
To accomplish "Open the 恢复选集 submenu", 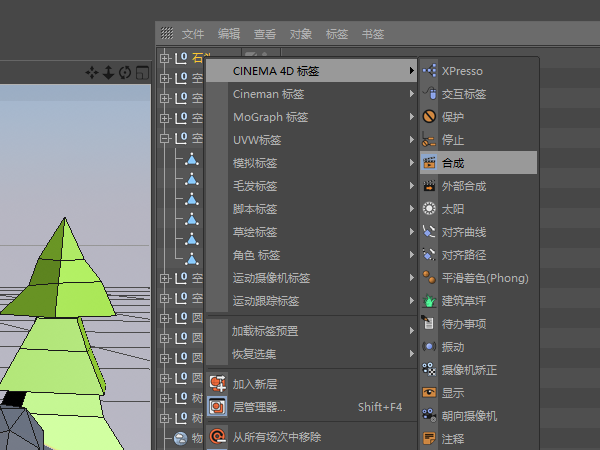I will (x=311, y=354).
